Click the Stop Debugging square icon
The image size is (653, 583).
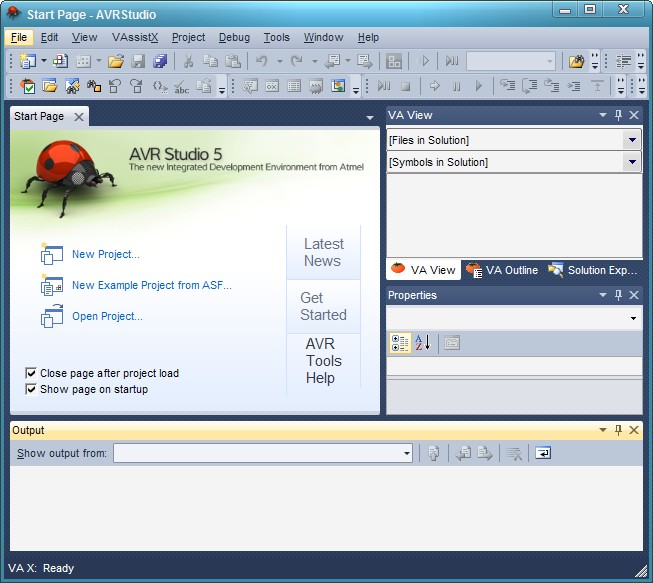(405, 86)
